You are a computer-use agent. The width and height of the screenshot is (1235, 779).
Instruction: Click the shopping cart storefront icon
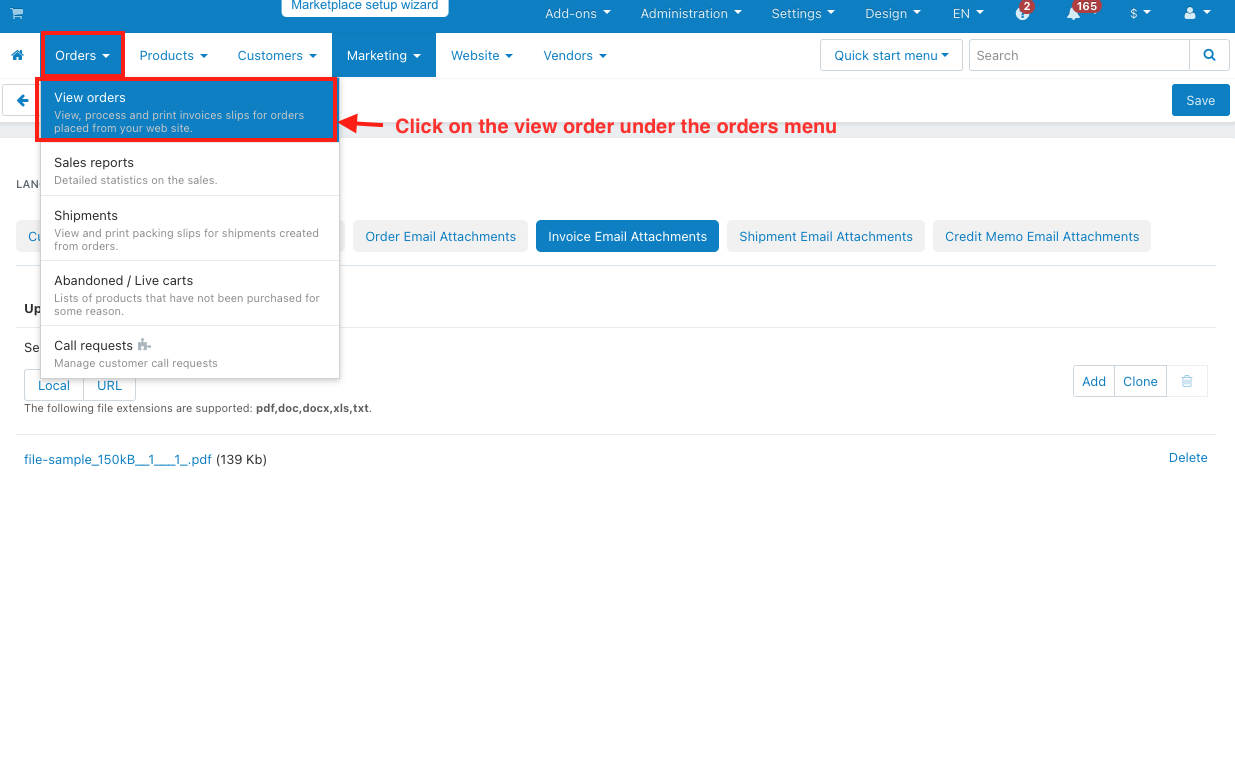17,13
